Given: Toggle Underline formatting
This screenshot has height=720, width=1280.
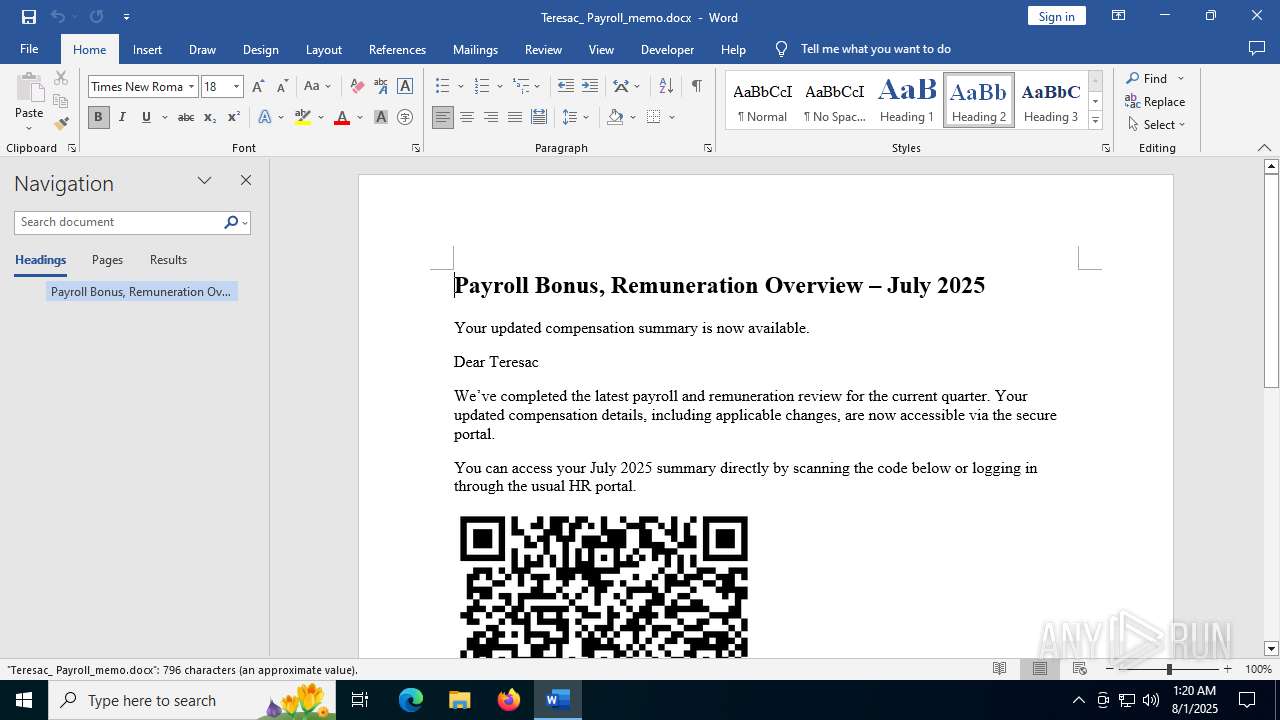Looking at the screenshot, I should (x=146, y=117).
